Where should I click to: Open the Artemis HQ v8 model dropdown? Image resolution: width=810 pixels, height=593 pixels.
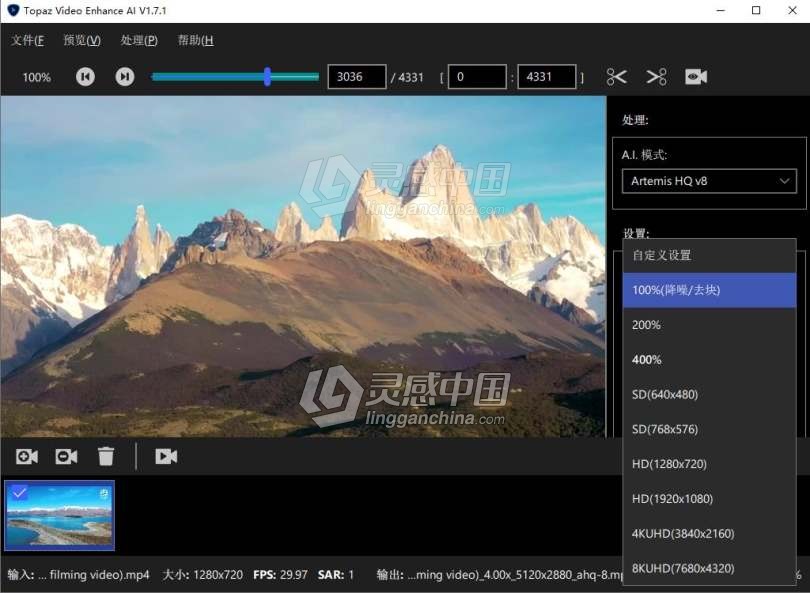[x=709, y=181]
